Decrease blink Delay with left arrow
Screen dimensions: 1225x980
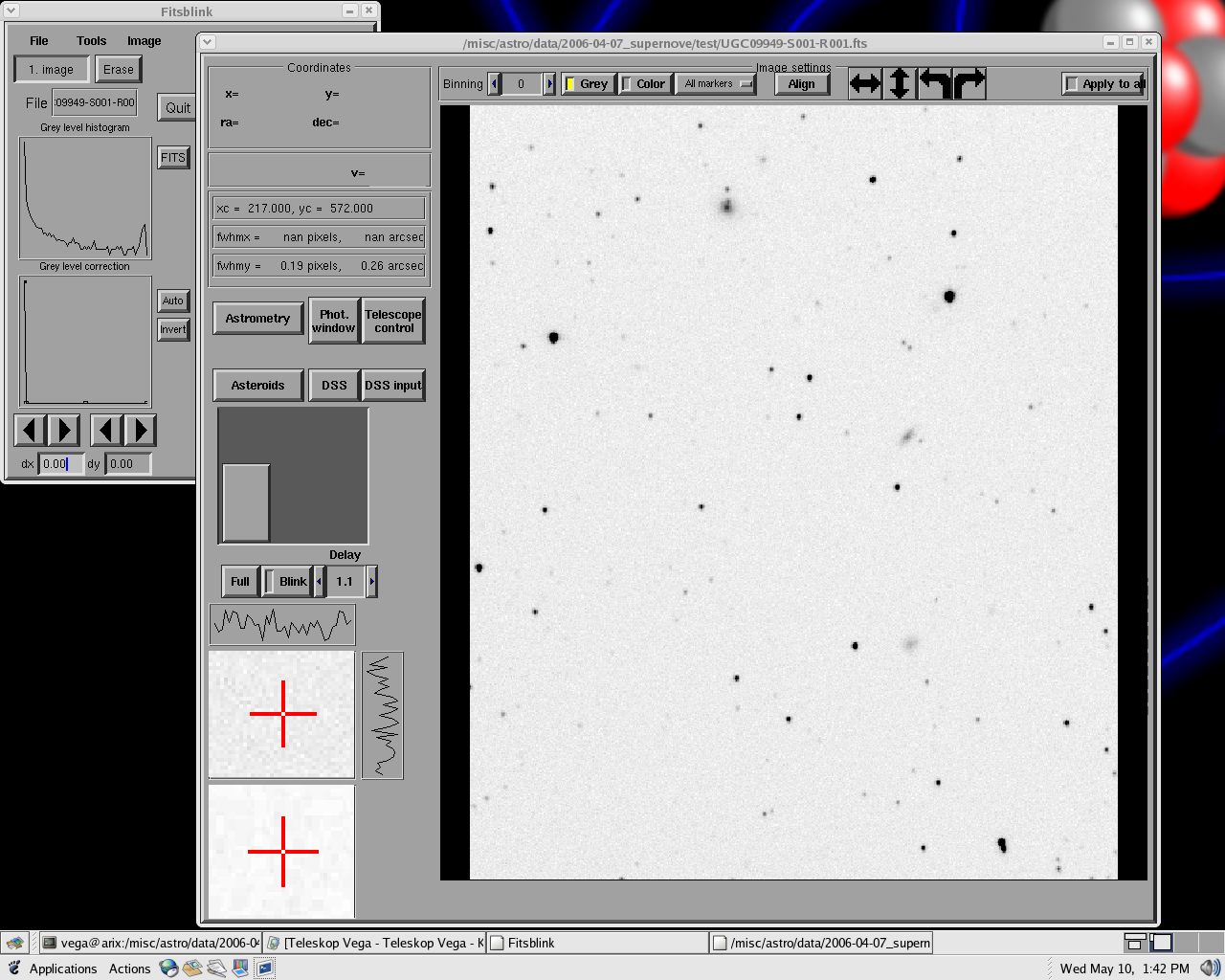click(319, 581)
